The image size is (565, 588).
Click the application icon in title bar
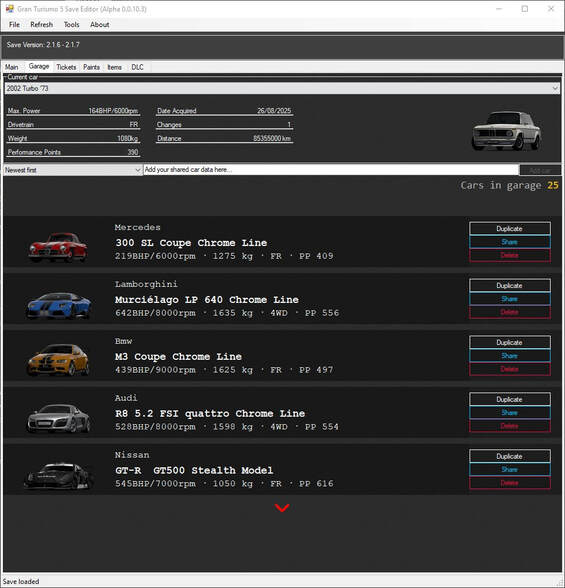[10, 9]
